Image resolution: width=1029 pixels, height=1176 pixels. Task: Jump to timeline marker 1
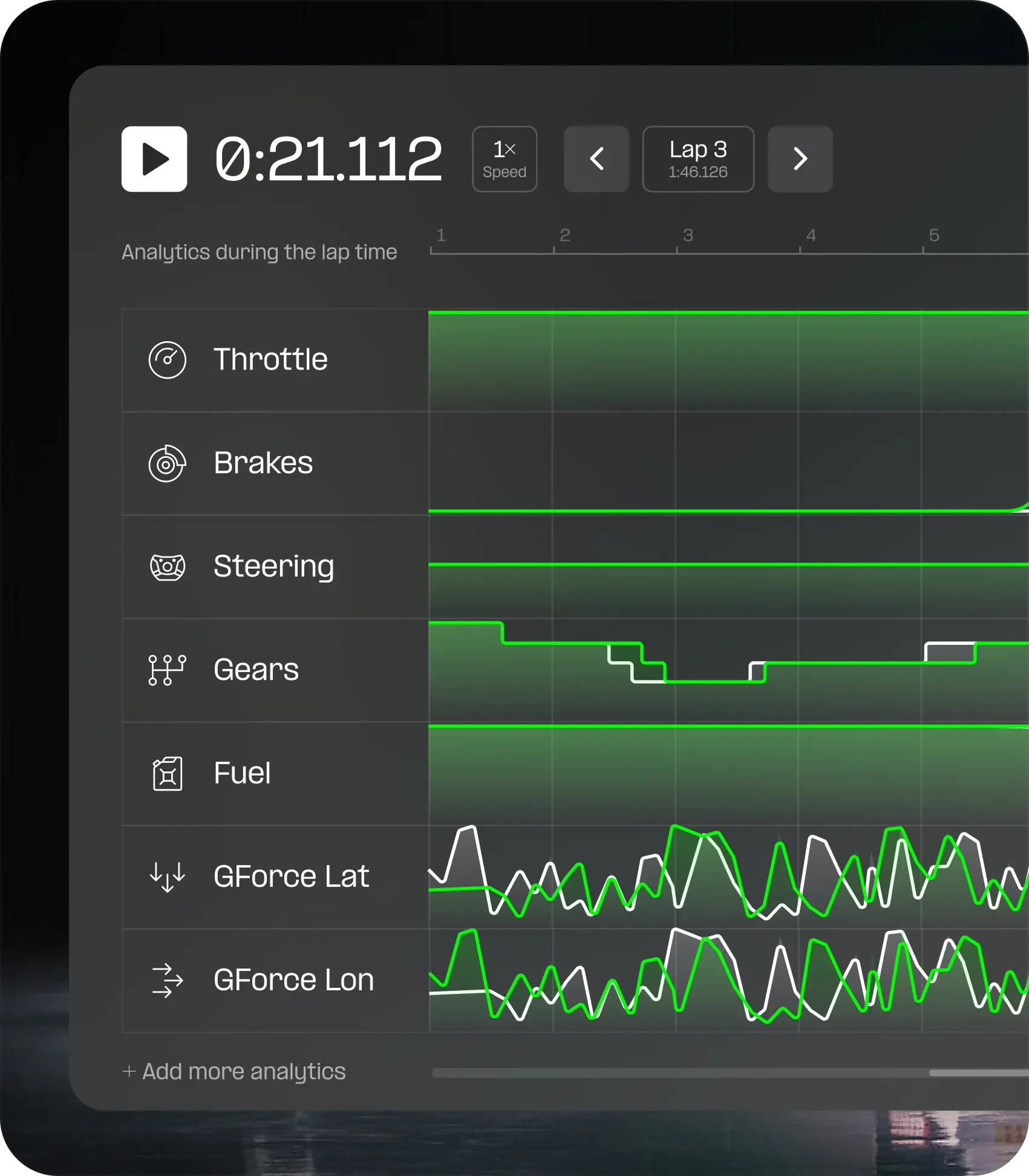[441, 235]
